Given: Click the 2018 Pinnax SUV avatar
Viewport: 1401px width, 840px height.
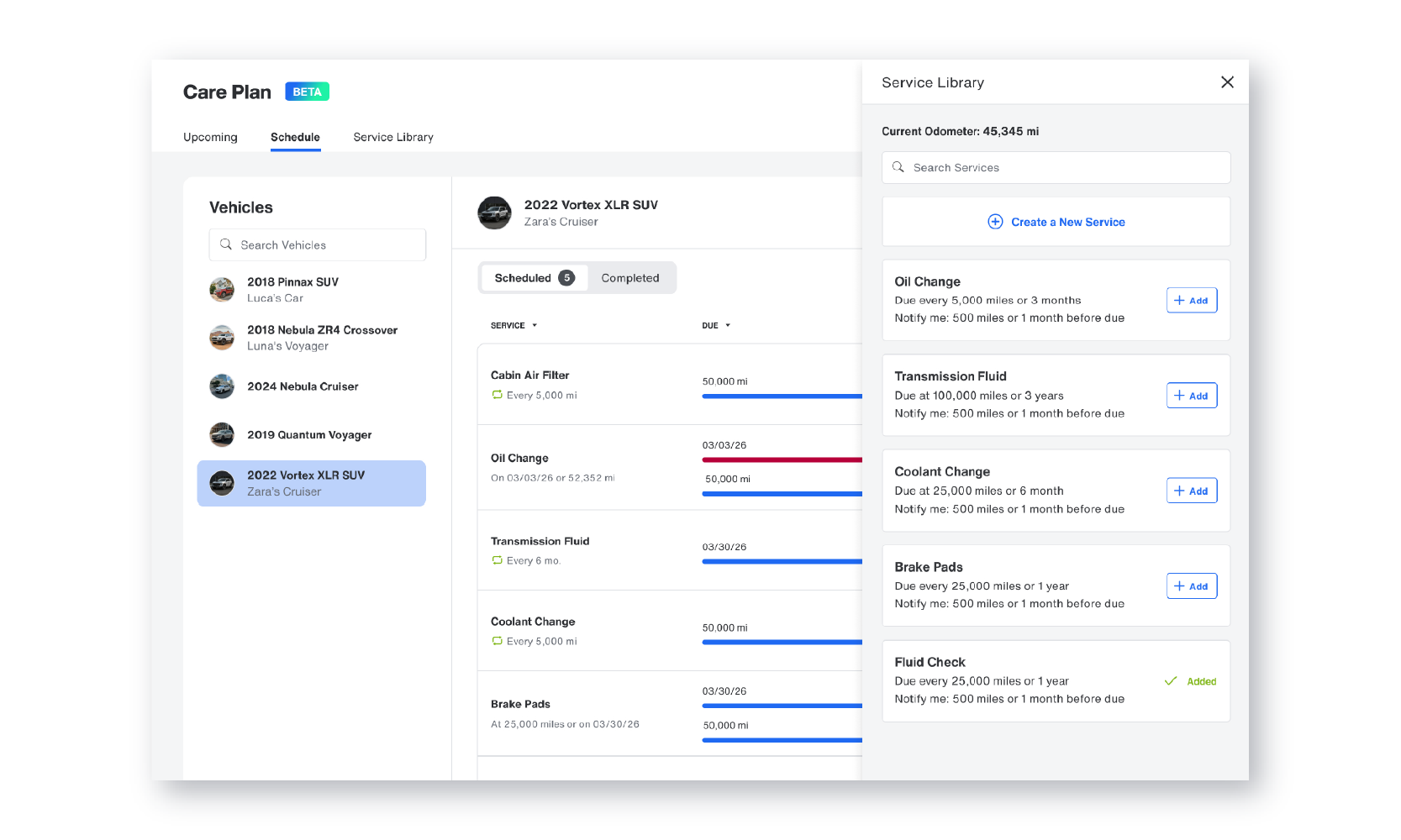Looking at the screenshot, I should (222, 290).
